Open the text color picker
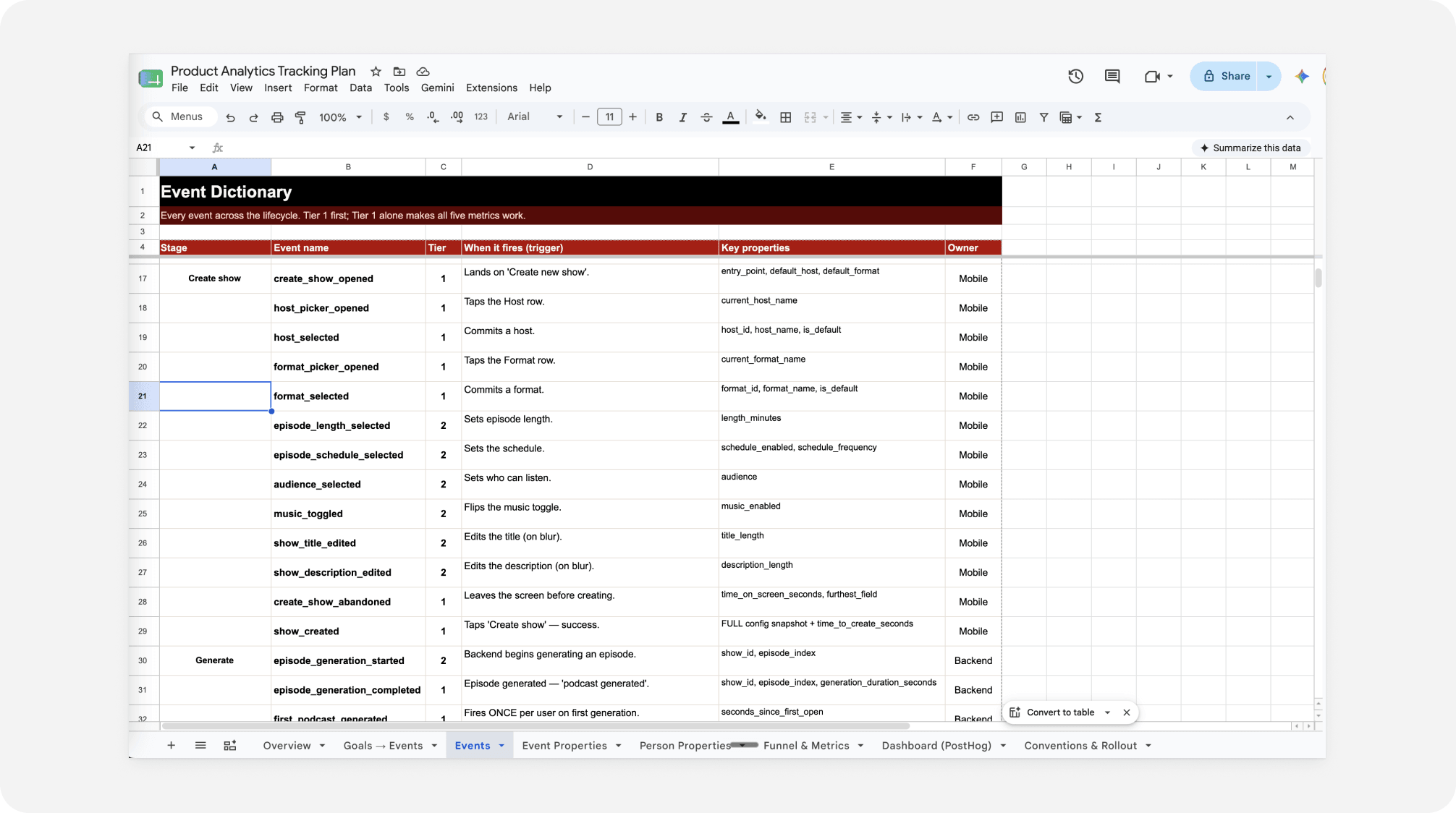The image size is (1456, 813). click(731, 117)
